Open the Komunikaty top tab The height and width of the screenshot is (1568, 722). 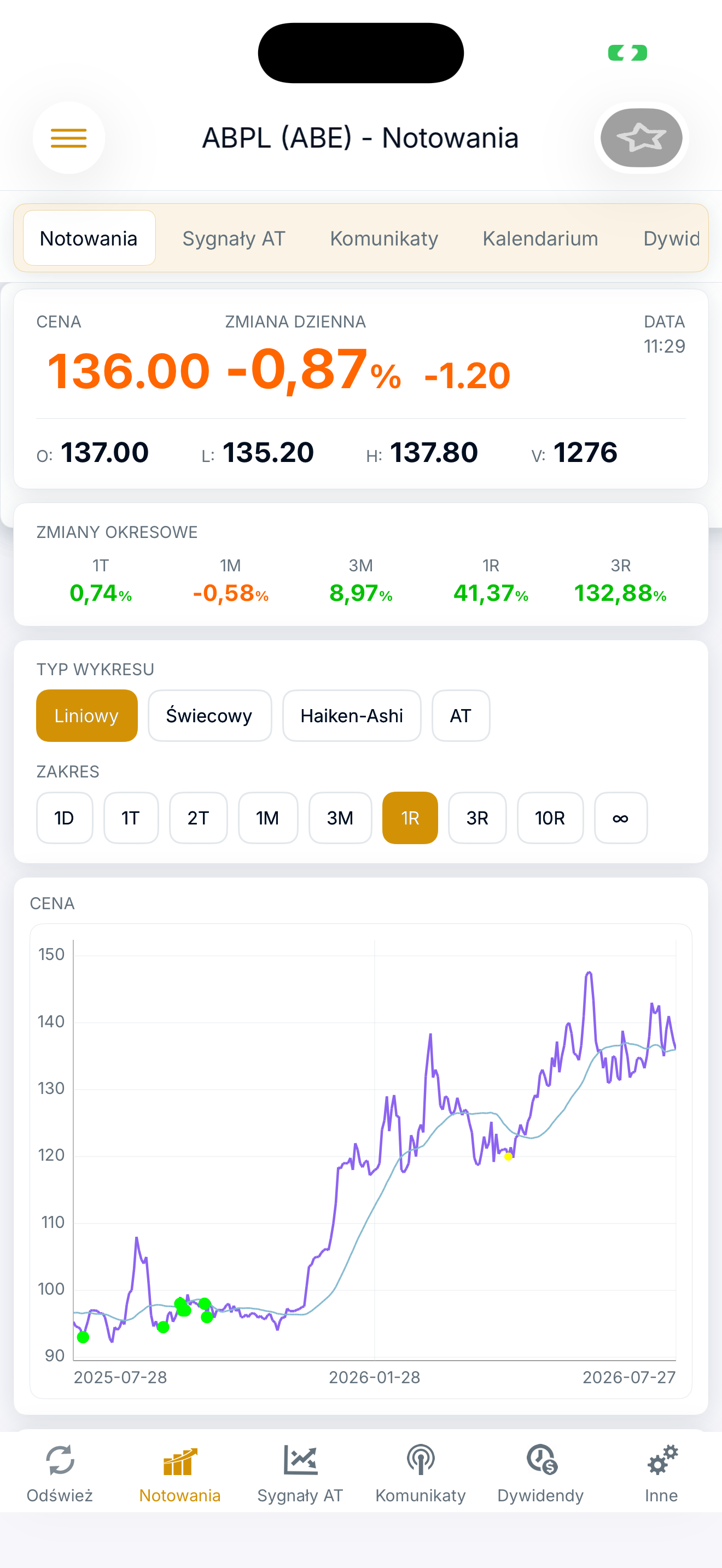point(384,238)
